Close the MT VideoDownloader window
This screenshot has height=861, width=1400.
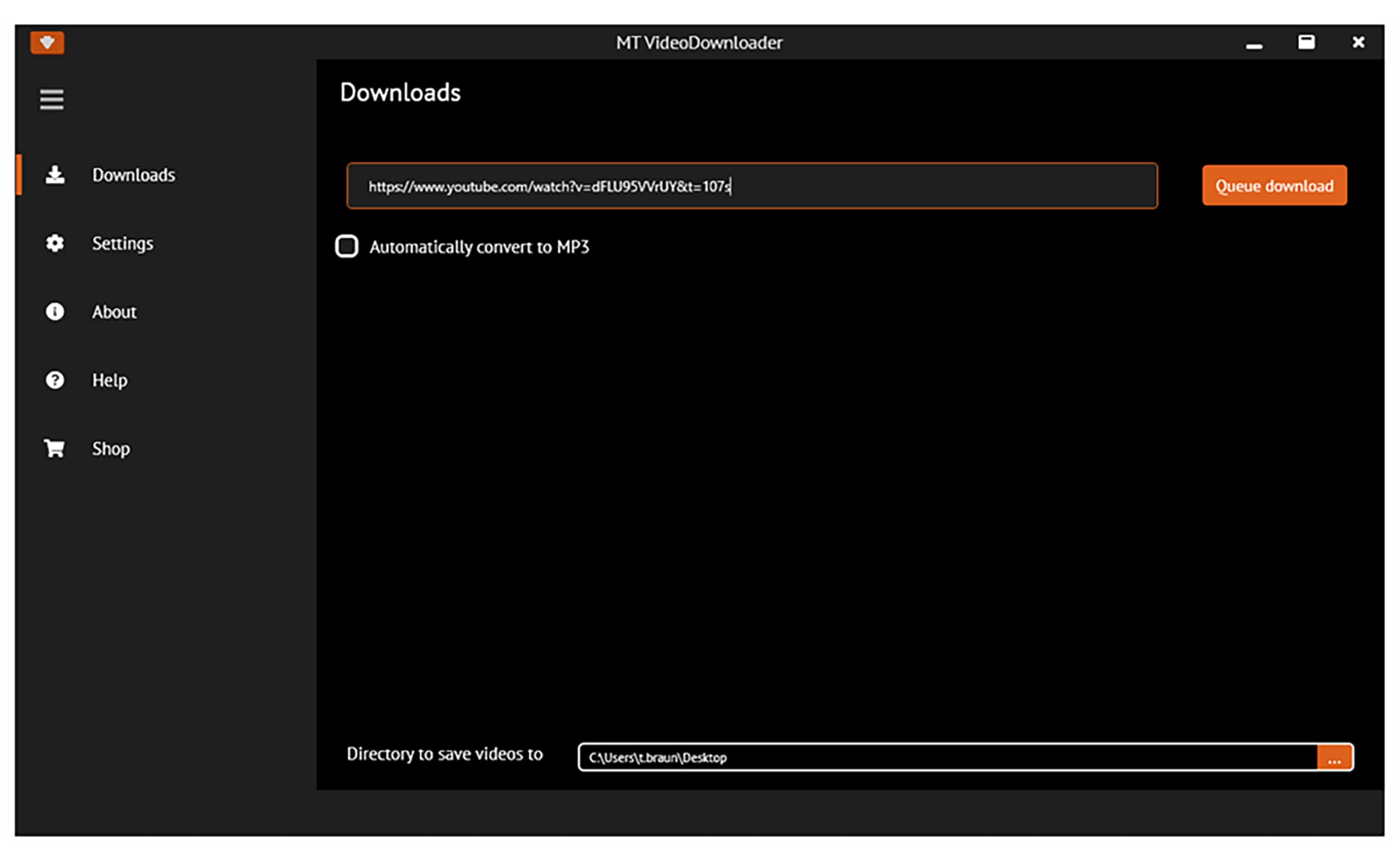point(1358,42)
